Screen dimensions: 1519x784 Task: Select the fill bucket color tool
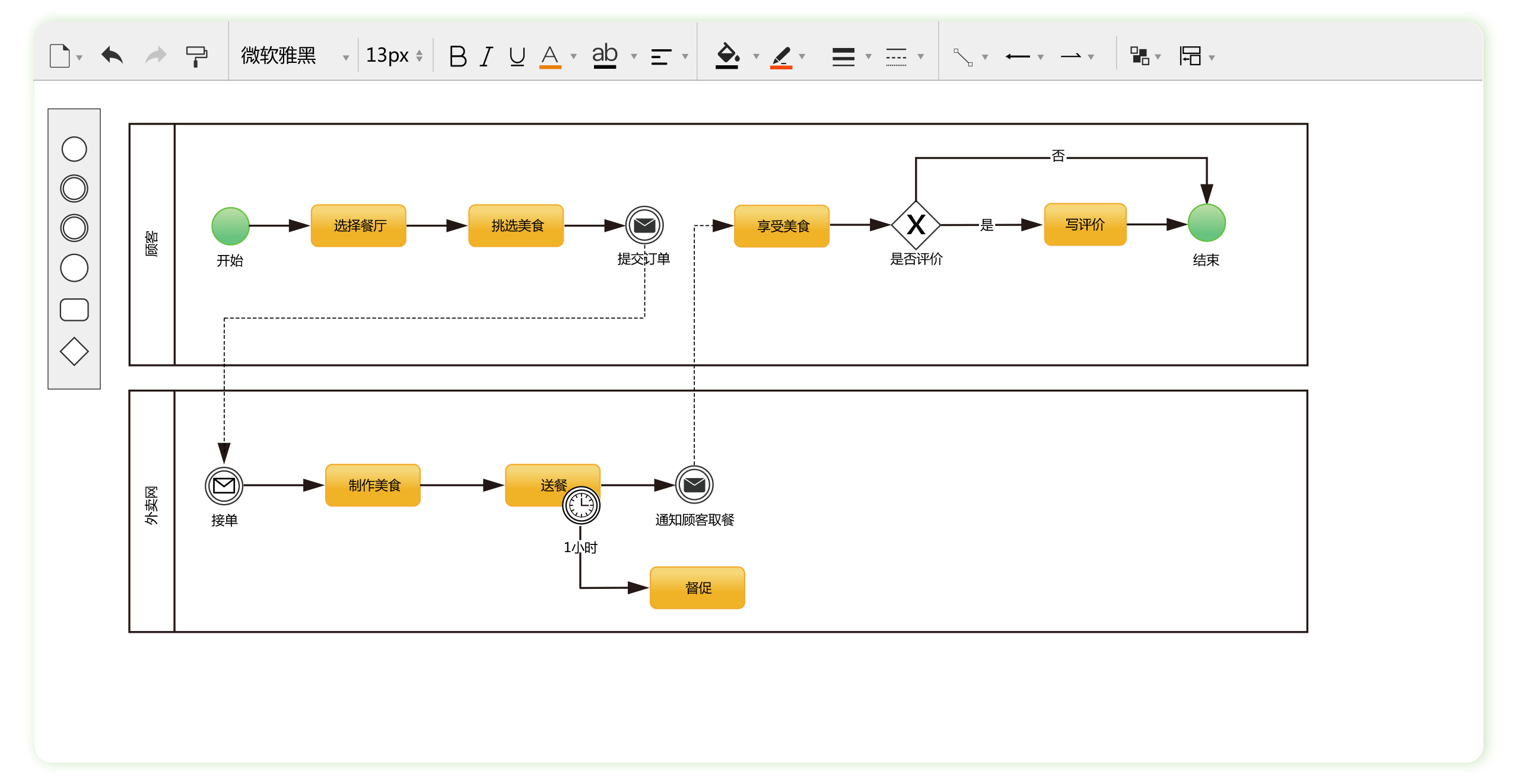tap(727, 56)
